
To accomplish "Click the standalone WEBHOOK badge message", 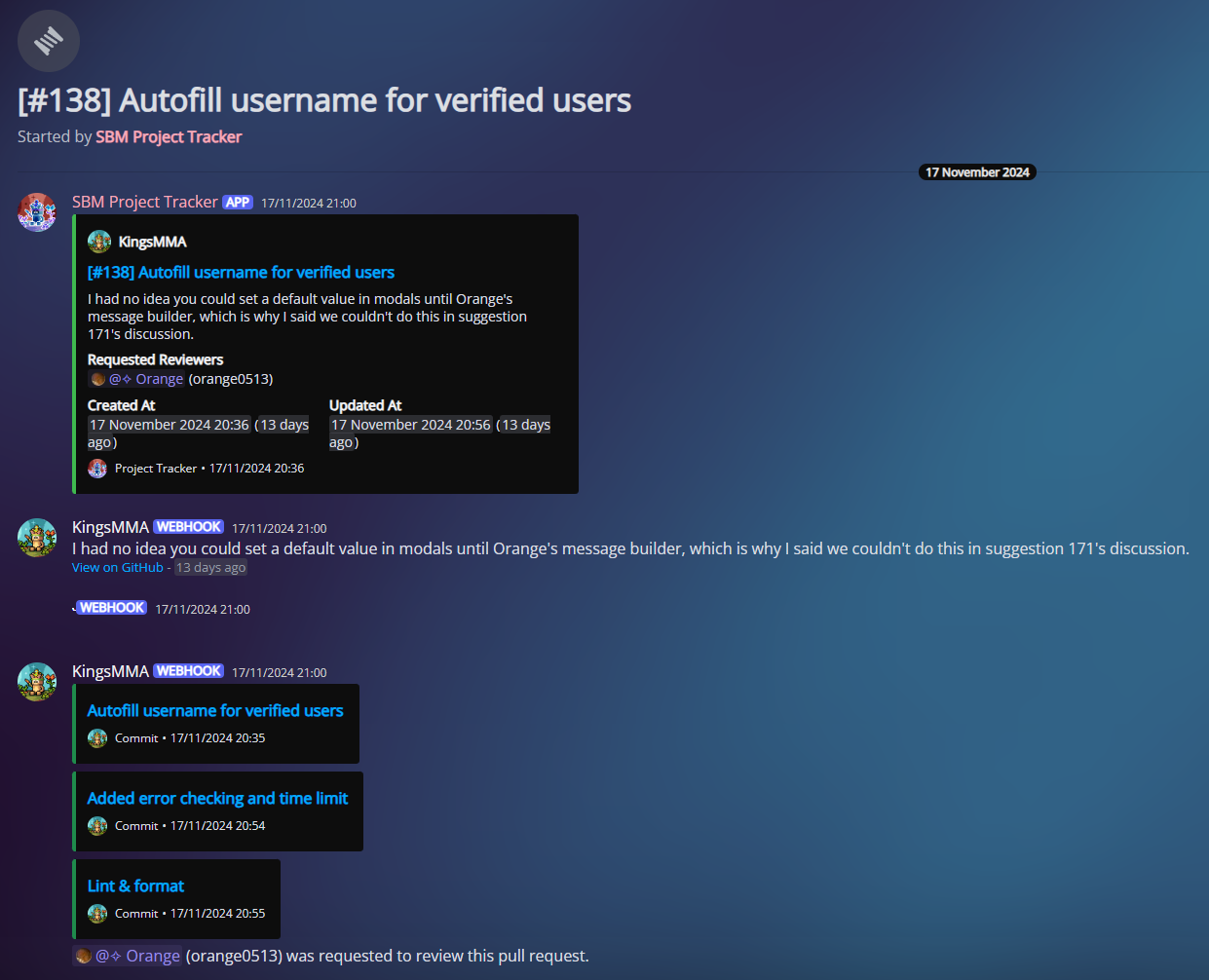I will tap(113, 608).
